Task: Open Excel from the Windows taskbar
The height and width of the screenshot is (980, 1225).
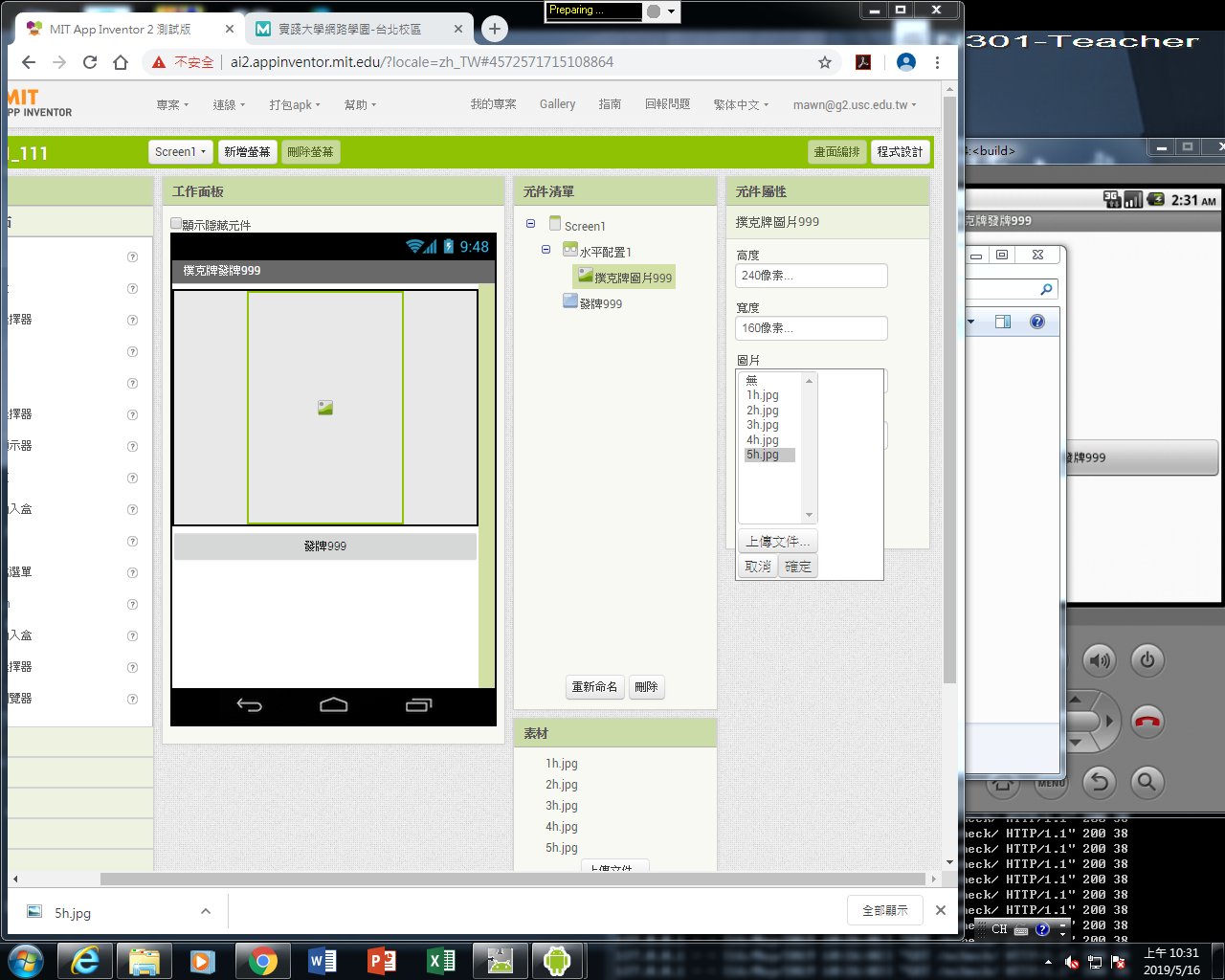Action: tap(440, 960)
